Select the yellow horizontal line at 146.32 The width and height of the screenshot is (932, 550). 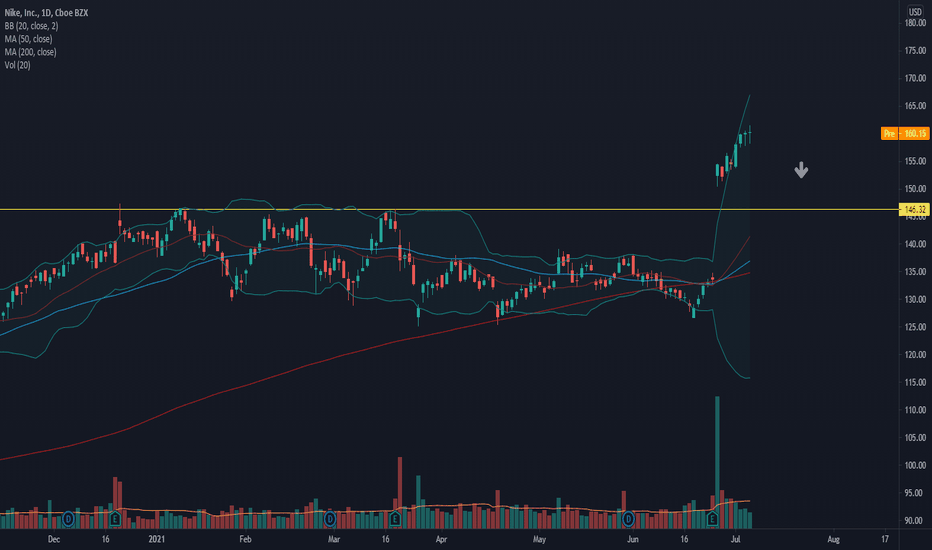(x=449, y=209)
